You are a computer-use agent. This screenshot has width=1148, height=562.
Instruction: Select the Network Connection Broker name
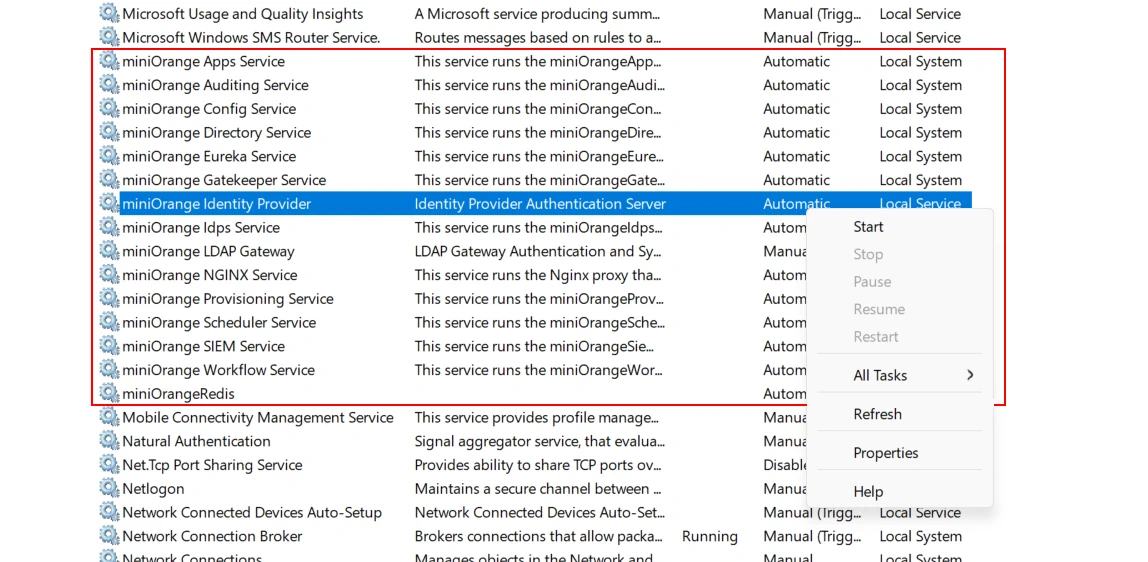pyautogui.click(x=212, y=536)
